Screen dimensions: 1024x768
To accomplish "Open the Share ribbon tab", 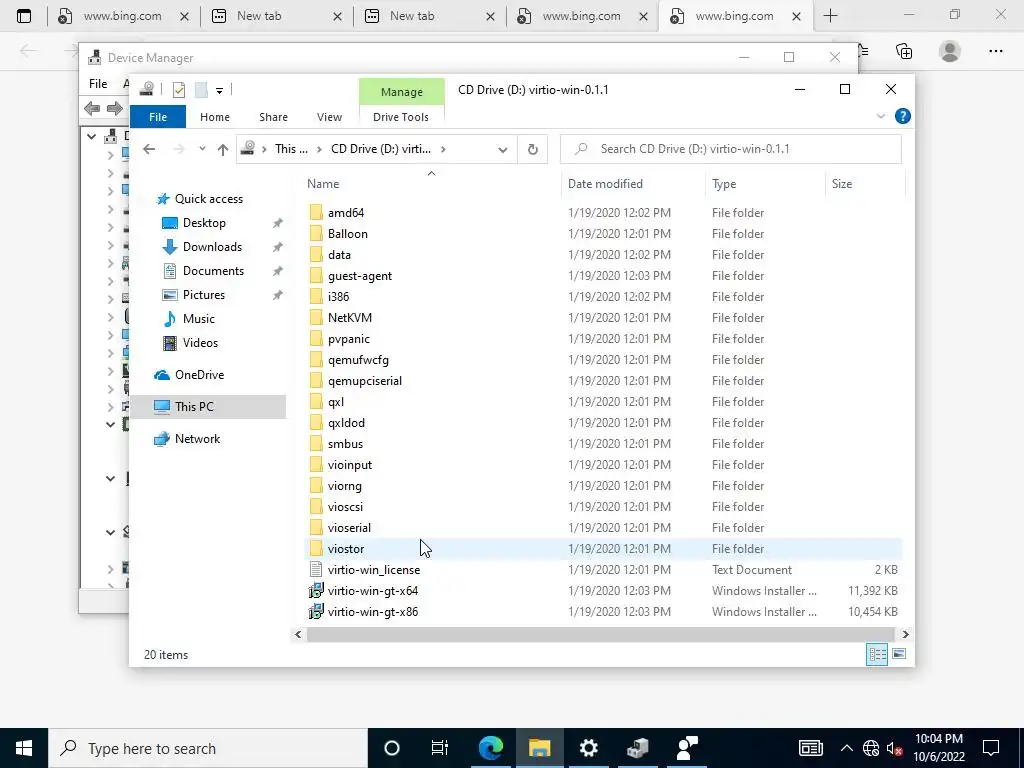I will [273, 117].
